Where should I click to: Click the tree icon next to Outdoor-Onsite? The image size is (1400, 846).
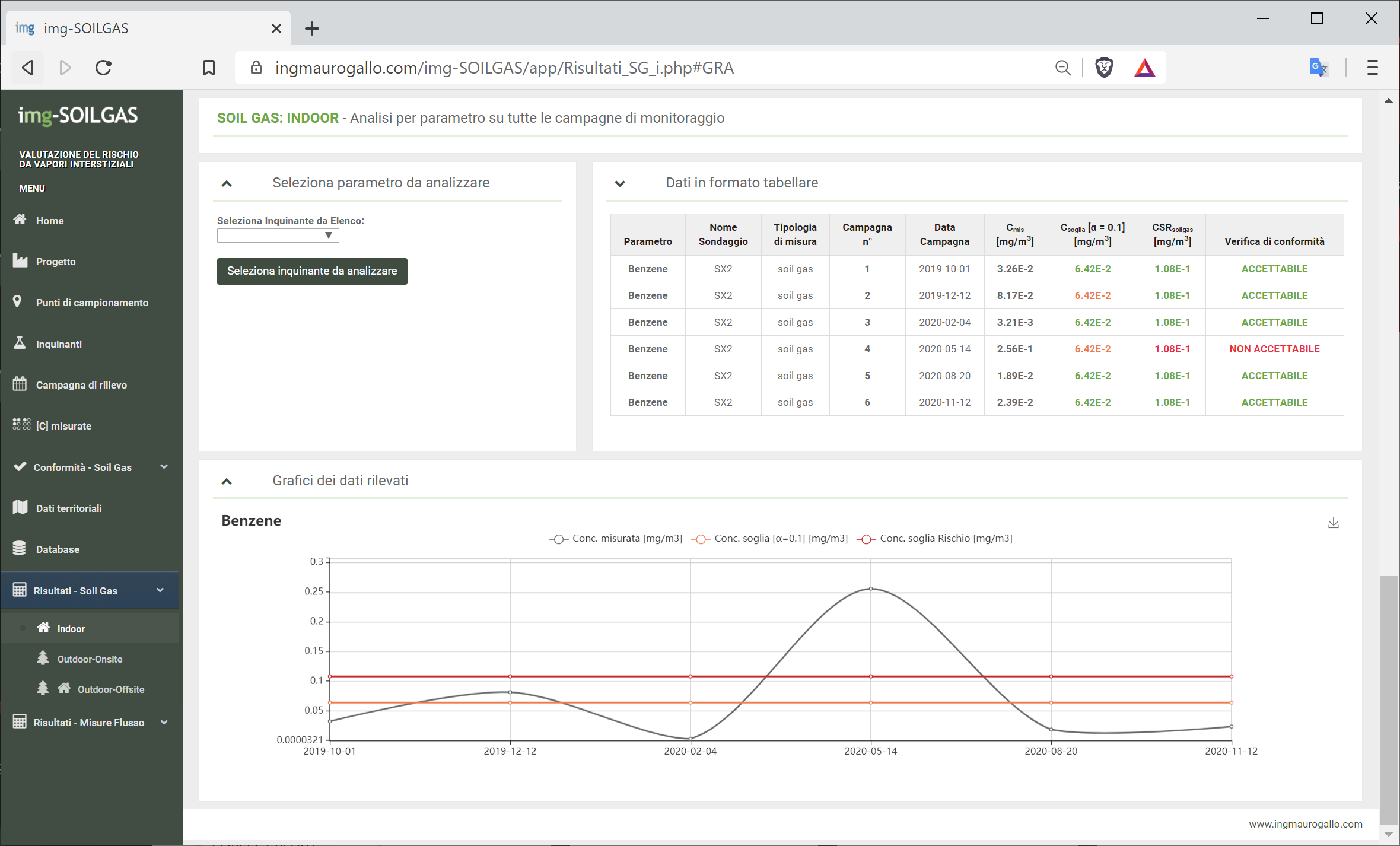click(43, 658)
